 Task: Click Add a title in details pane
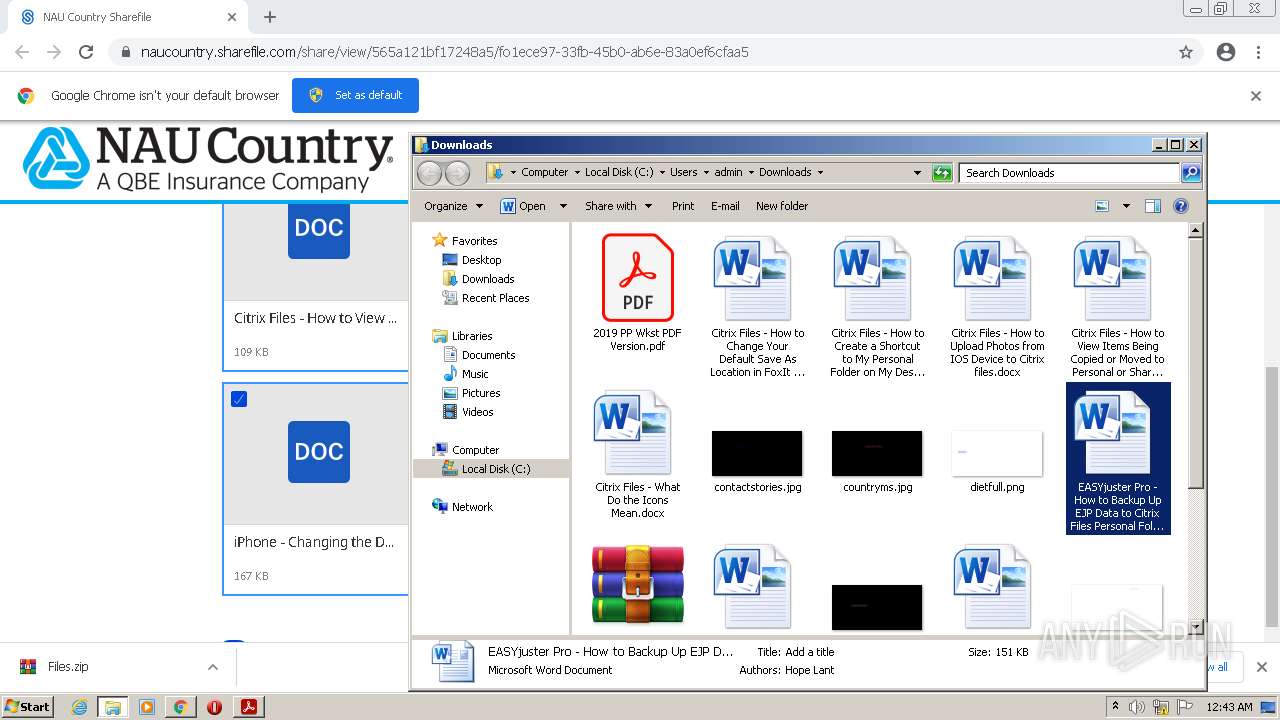pyautogui.click(x=809, y=652)
